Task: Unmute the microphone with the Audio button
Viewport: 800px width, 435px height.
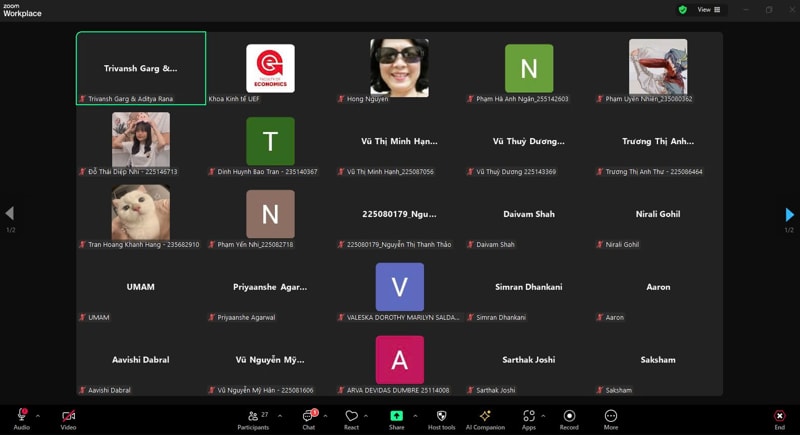Action: [x=21, y=417]
